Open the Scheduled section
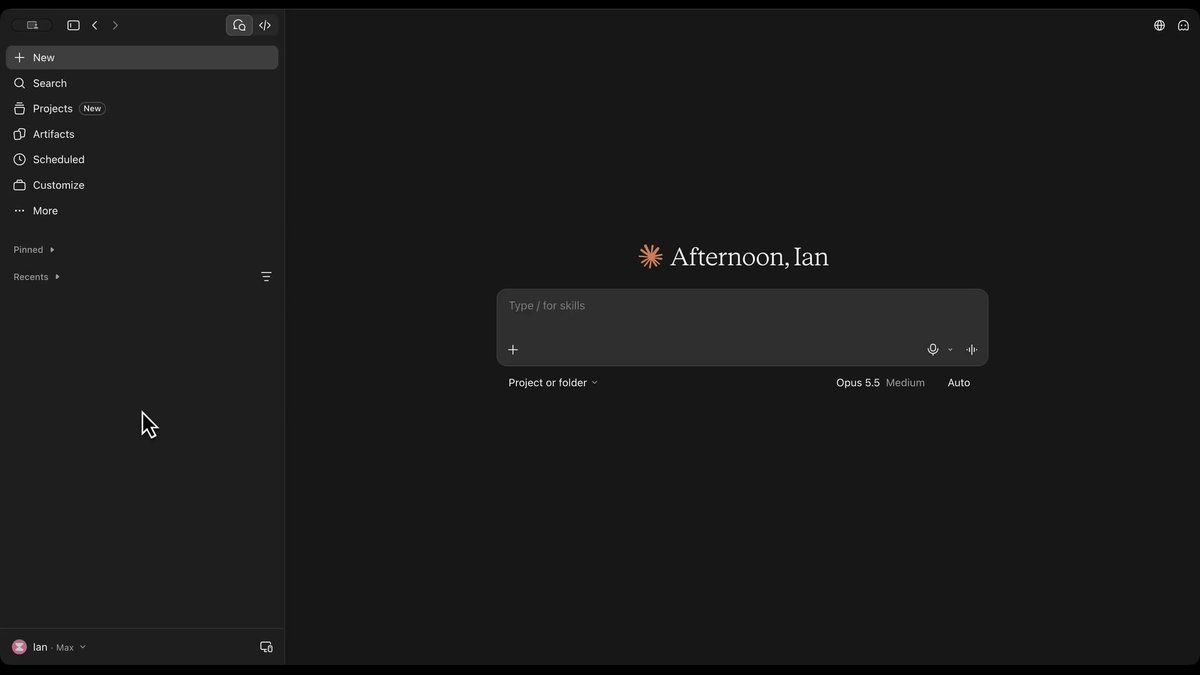The image size is (1200, 675). (x=142, y=160)
